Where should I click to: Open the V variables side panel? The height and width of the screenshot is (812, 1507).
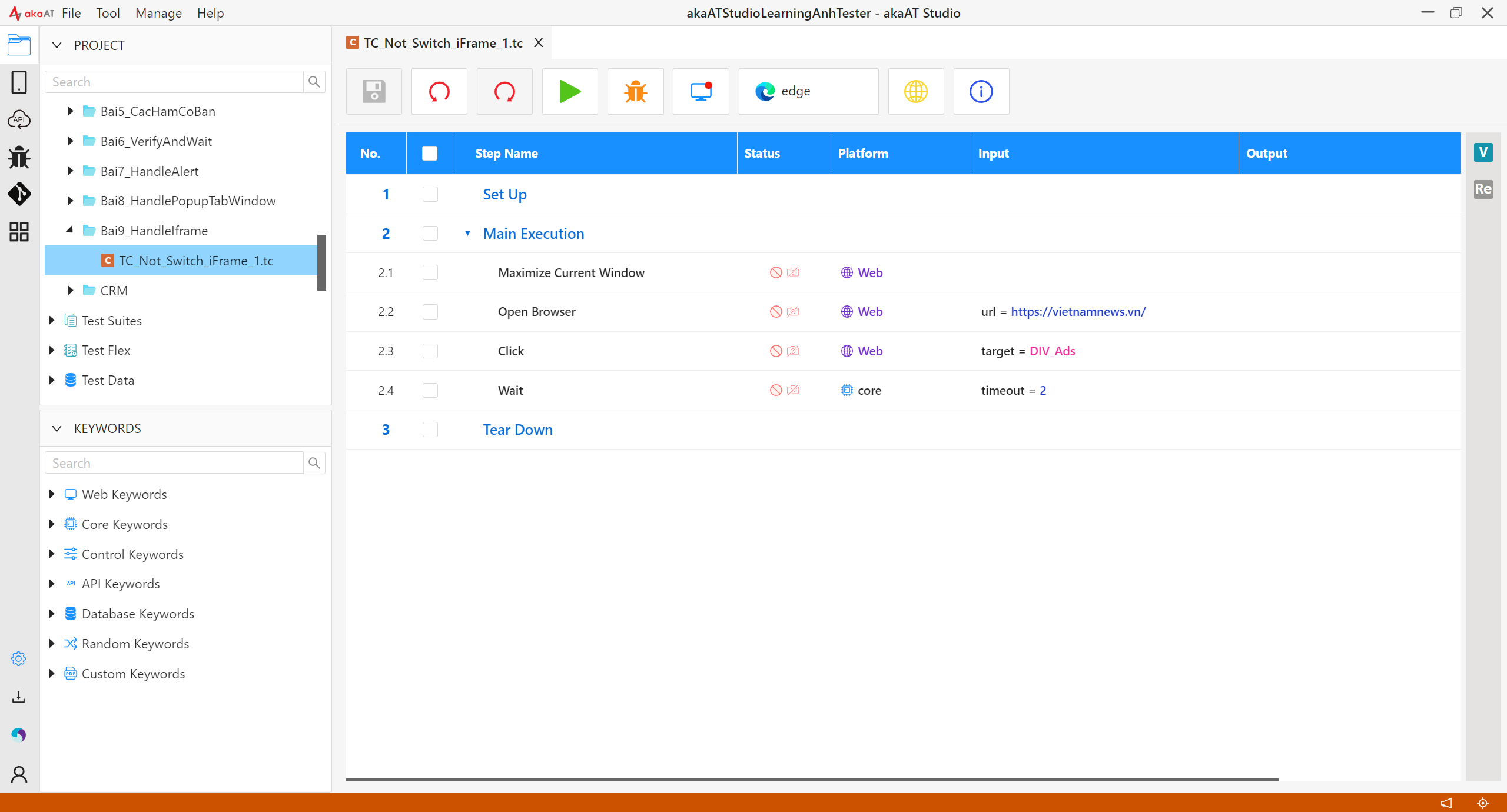(1483, 152)
